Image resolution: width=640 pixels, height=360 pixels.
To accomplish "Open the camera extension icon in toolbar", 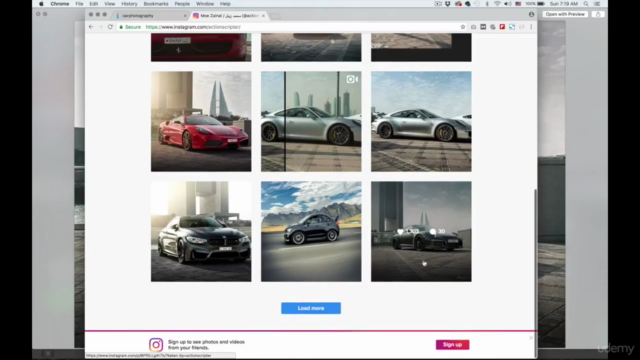I will (473, 27).
